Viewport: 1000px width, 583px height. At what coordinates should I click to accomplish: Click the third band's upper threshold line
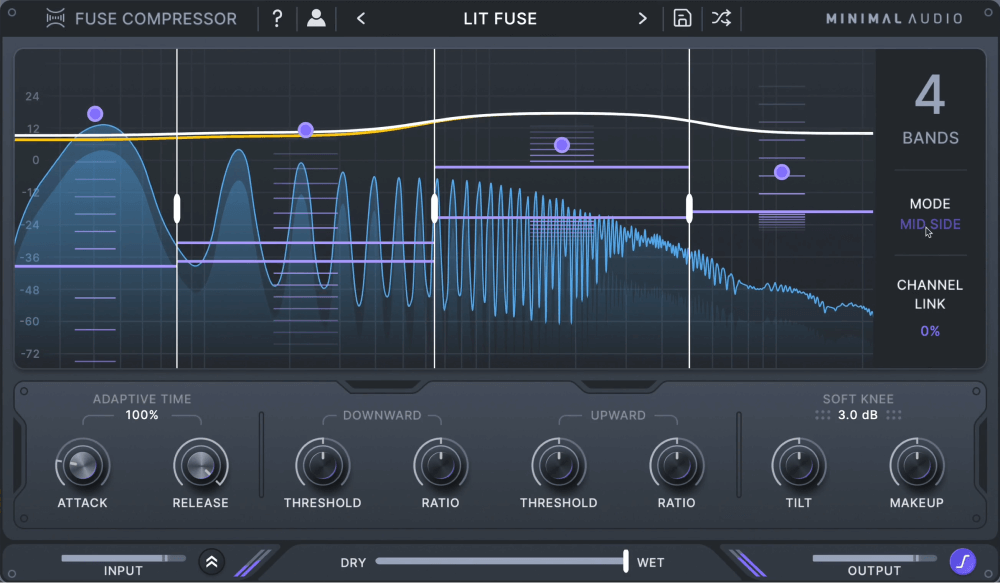(562, 167)
